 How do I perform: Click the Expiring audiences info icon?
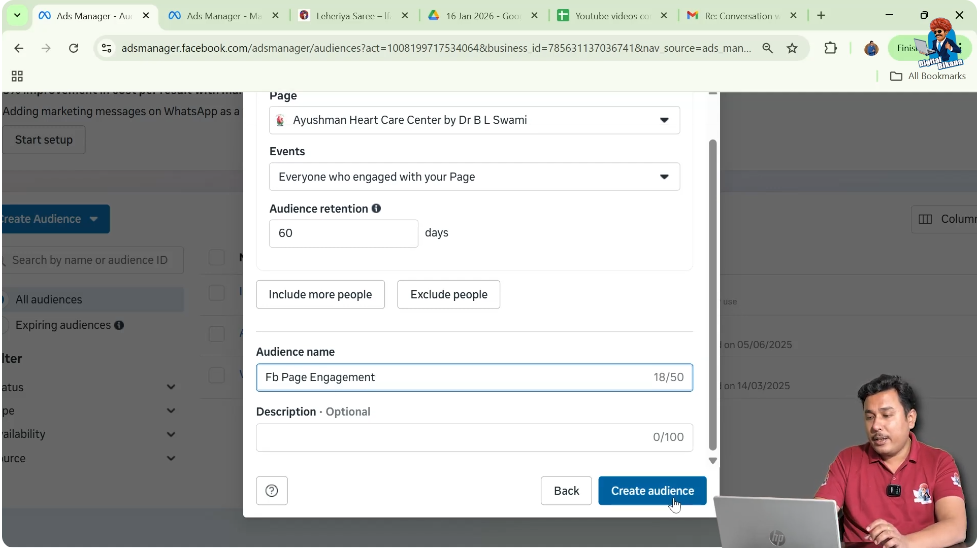click(x=119, y=325)
